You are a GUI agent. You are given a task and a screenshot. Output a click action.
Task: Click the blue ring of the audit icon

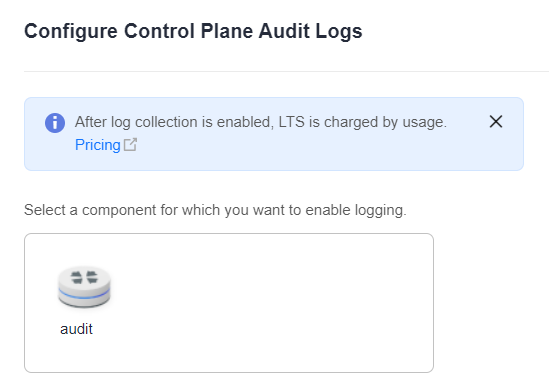pyautogui.click(x=84, y=294)
